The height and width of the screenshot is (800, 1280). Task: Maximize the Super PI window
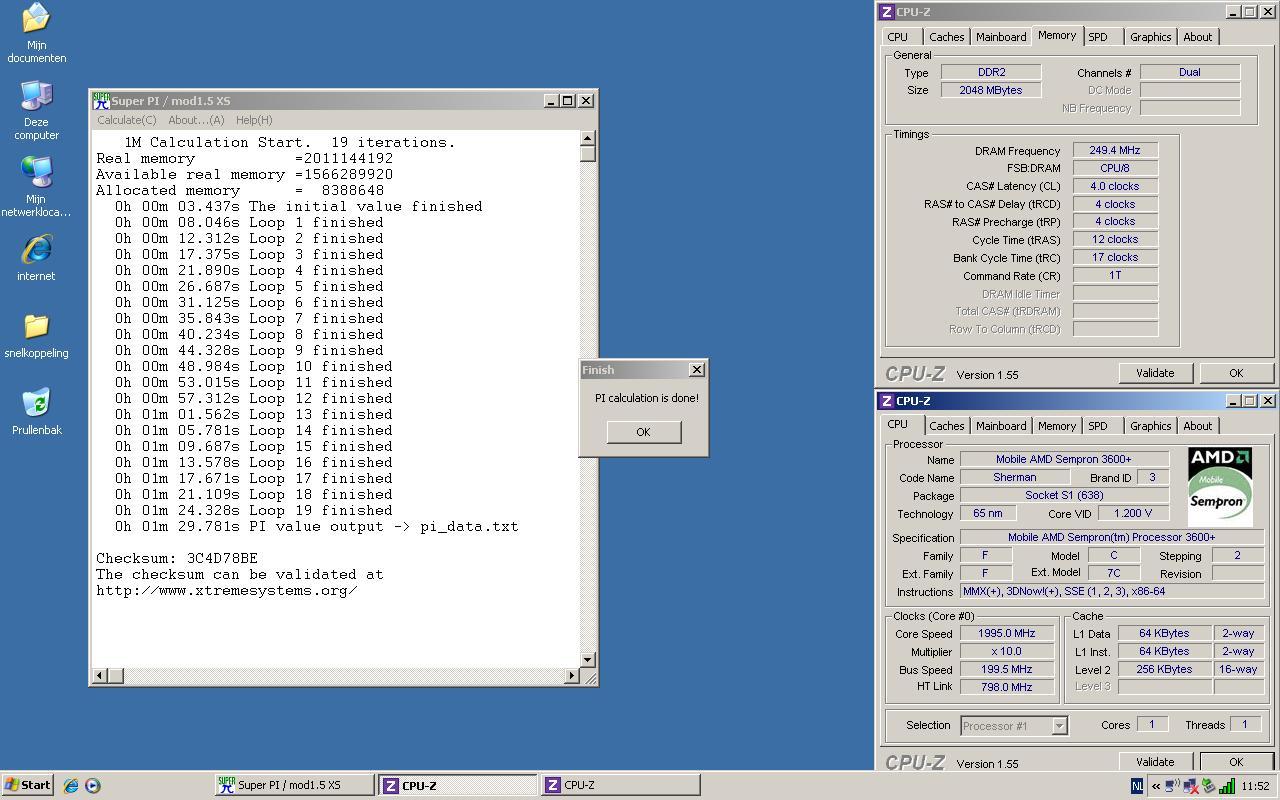[x=568, y=100]
